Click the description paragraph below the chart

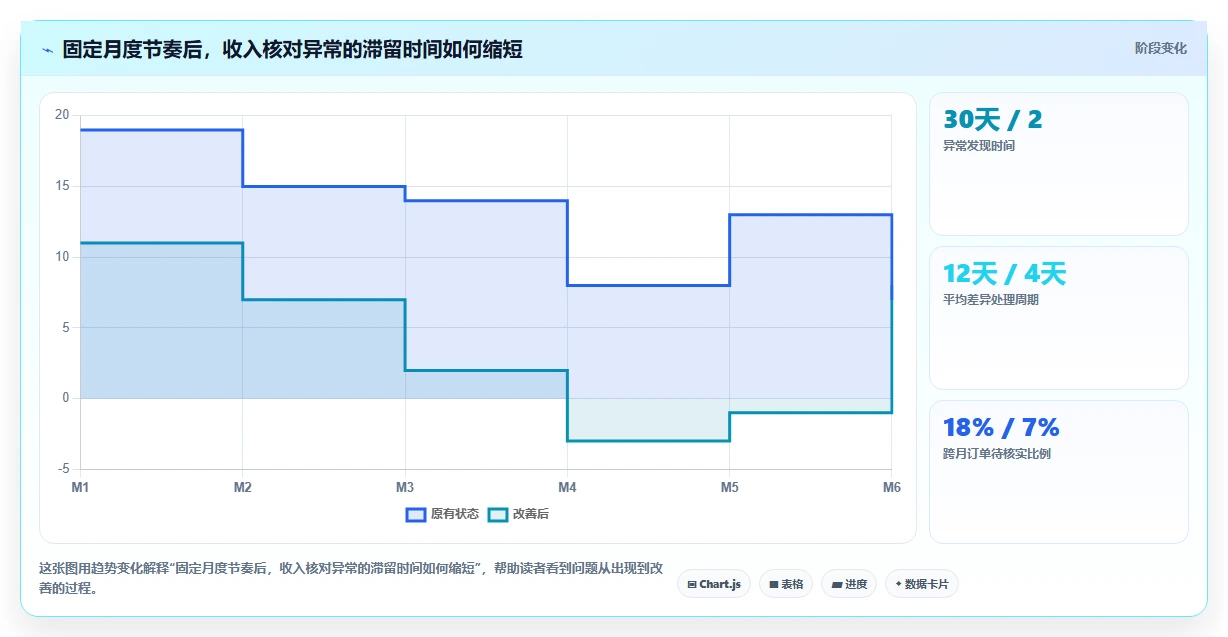(351, 578)
